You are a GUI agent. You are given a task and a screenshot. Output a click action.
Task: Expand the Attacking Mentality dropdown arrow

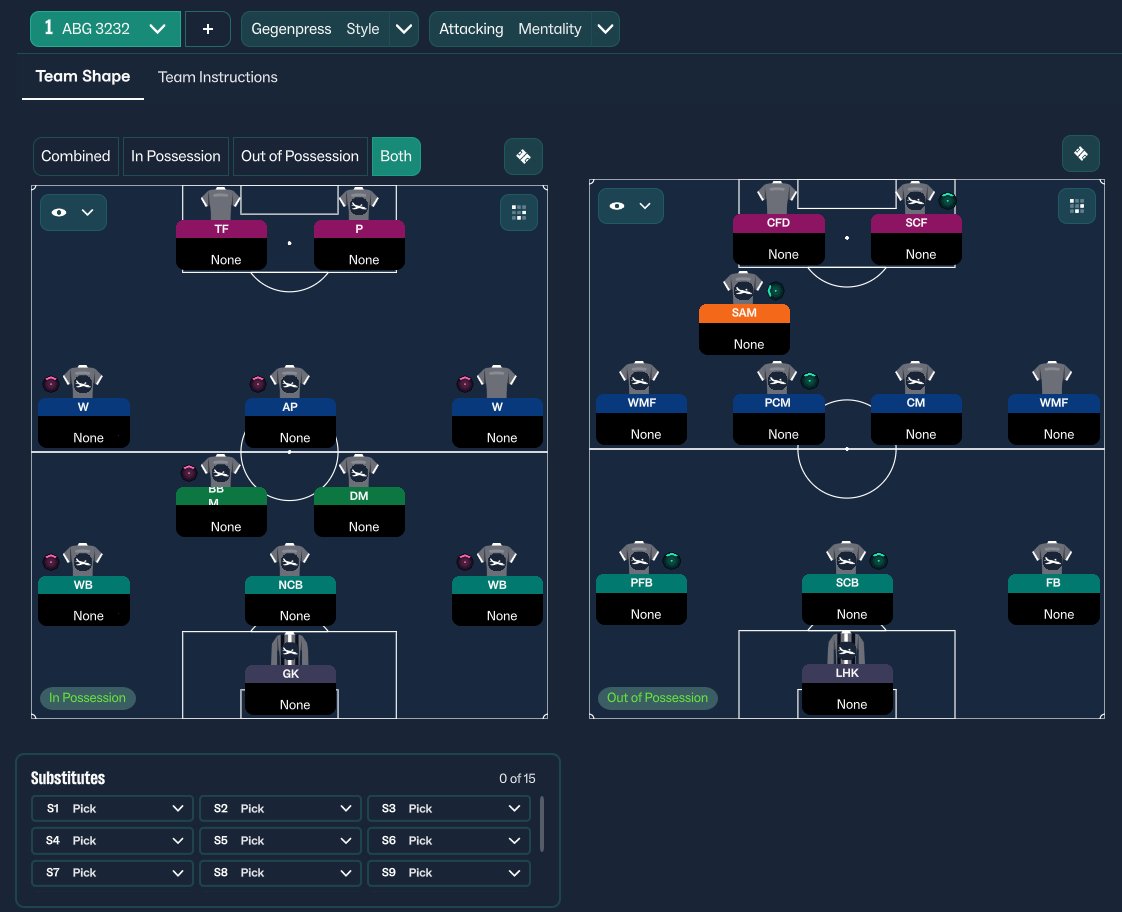pyautogui.click(x=605, y=29)
